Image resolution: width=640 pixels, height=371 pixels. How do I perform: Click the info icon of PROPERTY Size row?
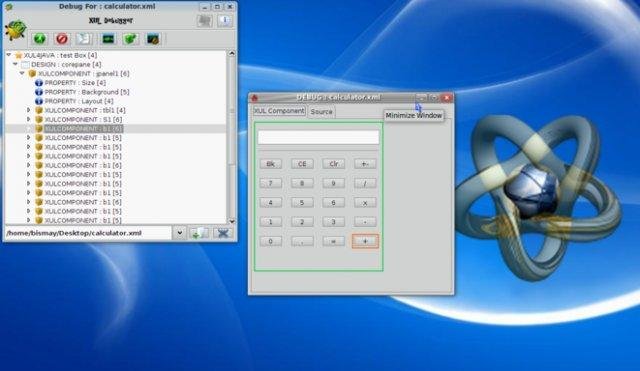point(39,83)
